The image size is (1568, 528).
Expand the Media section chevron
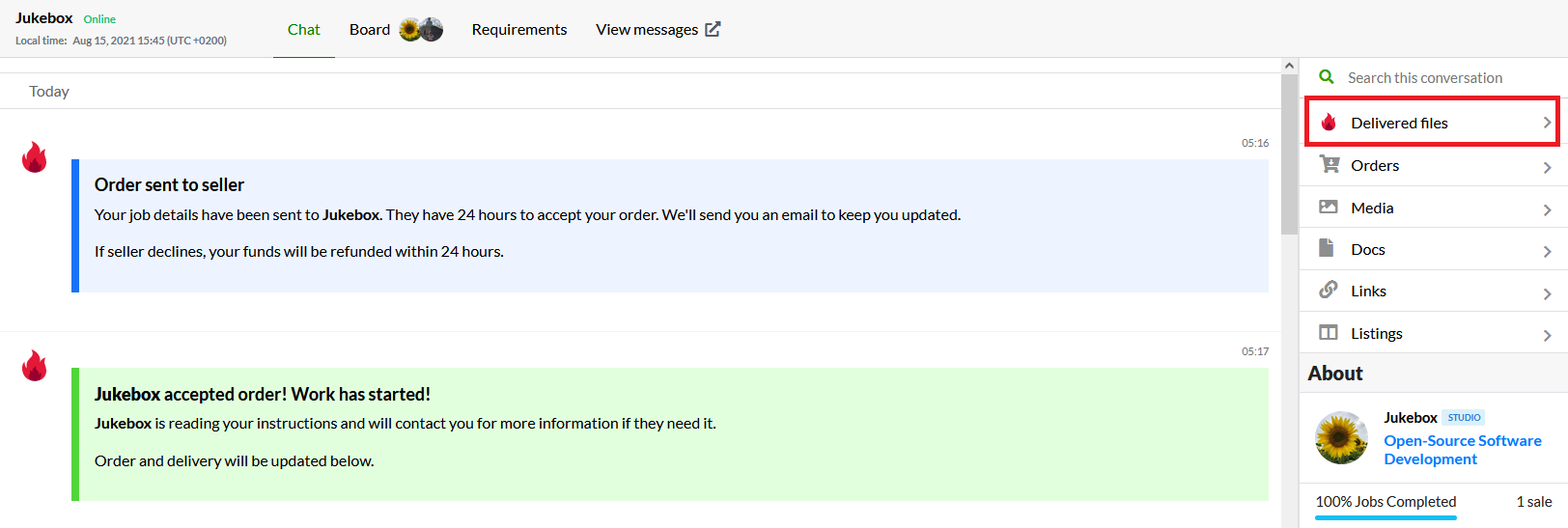coord(1547,209)
